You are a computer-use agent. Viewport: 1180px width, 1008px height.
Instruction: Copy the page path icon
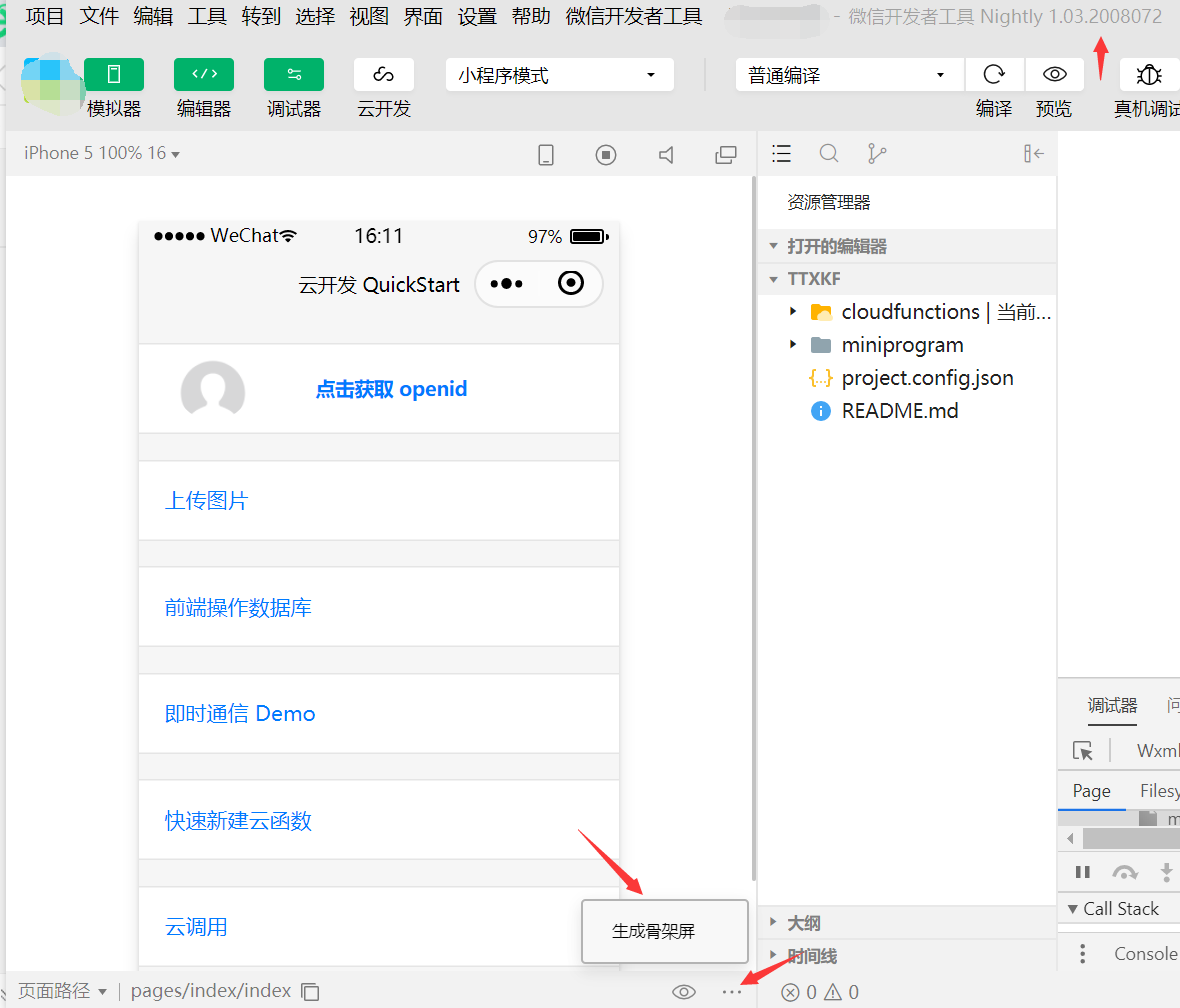coord(310,991)
